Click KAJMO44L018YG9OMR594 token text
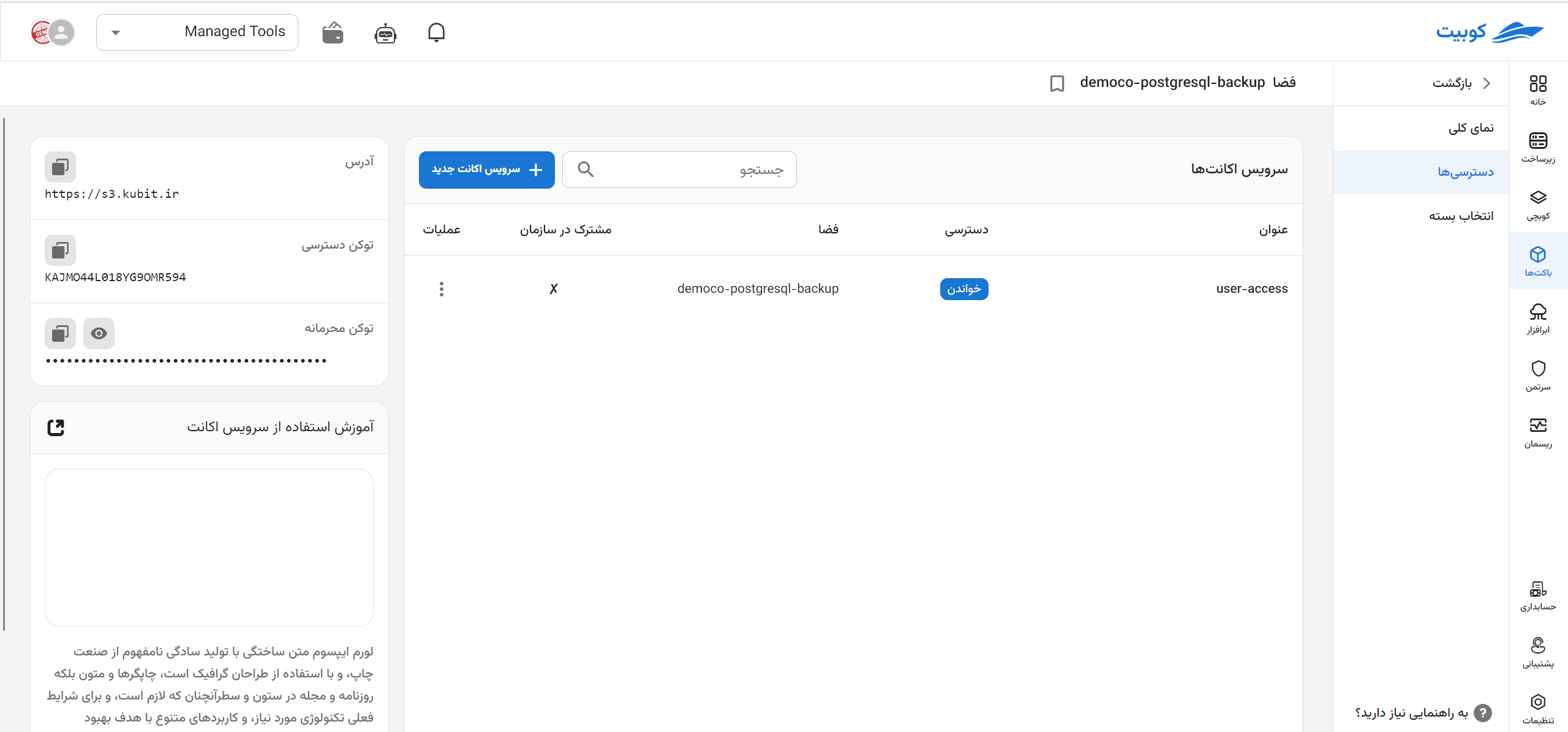The height and width of the screenshot is (732, 1568). click(115, 277)
